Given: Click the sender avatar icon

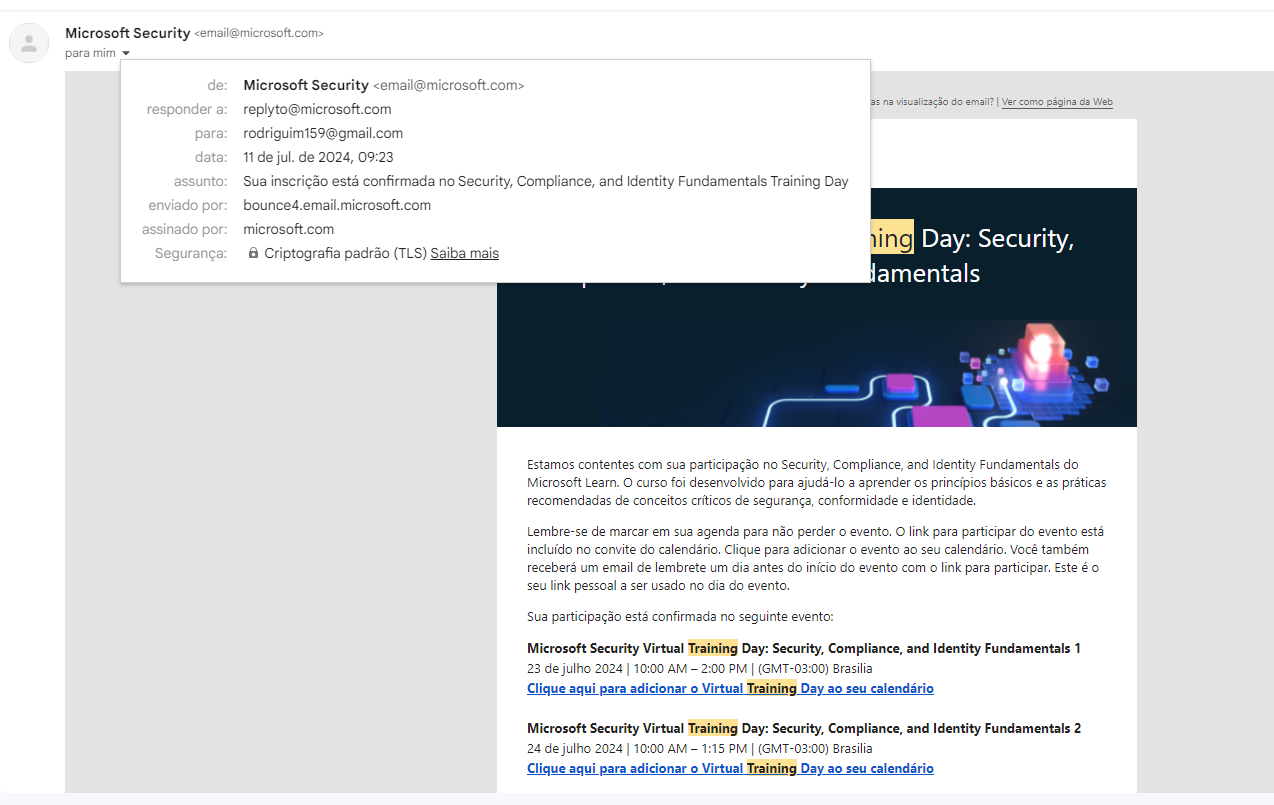Looking at the screenshot, I should pyautogui.click(x=29, y=43).
